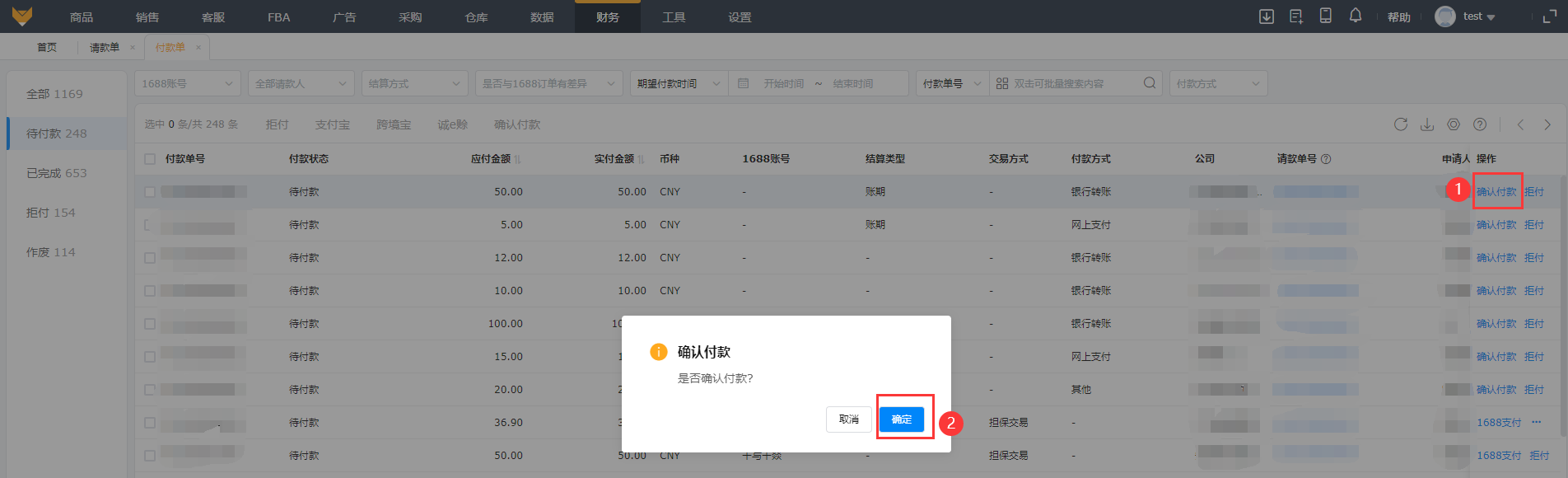
Task: Check the last row with 担保交易 50.00
Action: coord(150,456)
